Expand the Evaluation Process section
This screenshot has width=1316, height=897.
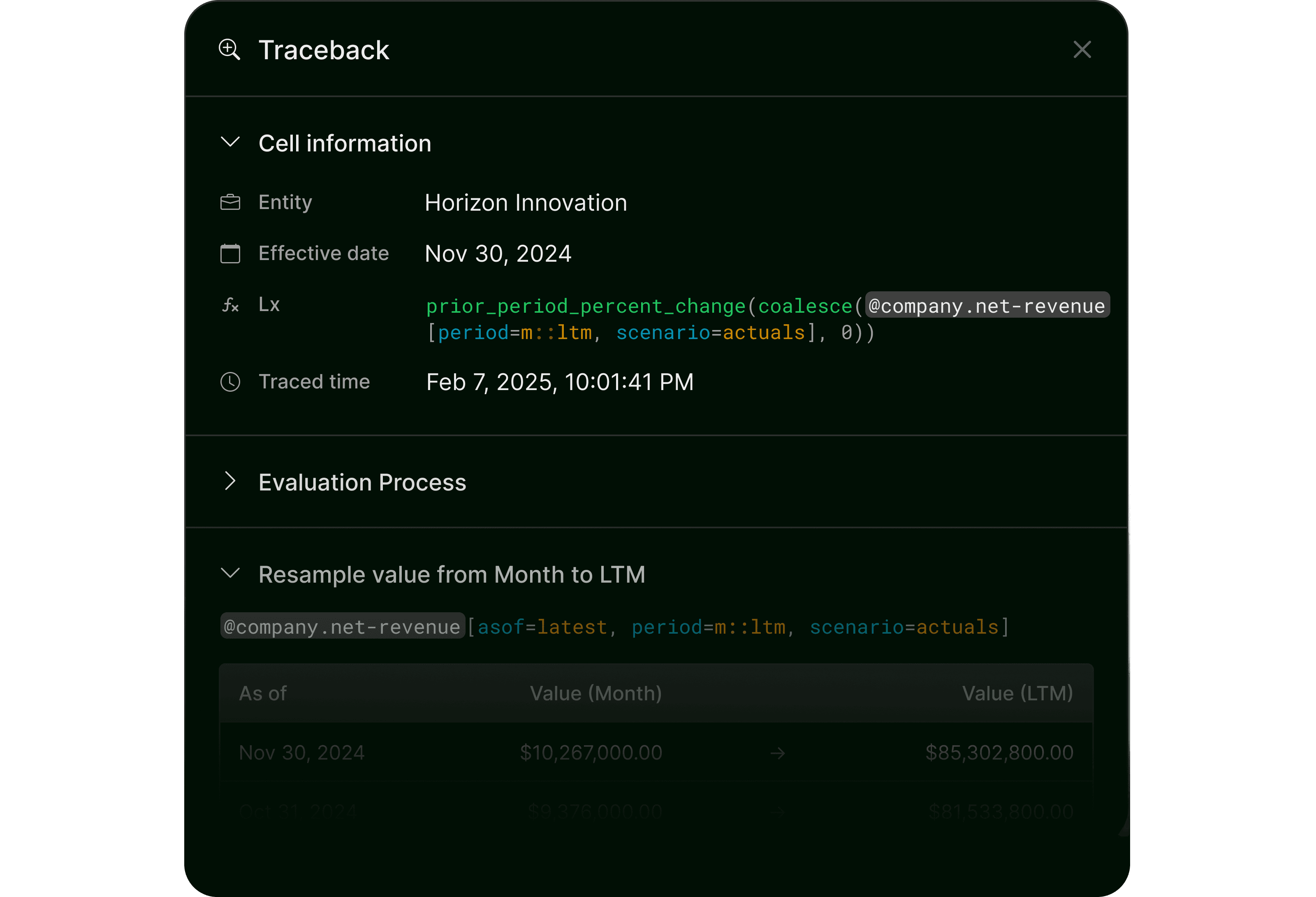(230, 481)
